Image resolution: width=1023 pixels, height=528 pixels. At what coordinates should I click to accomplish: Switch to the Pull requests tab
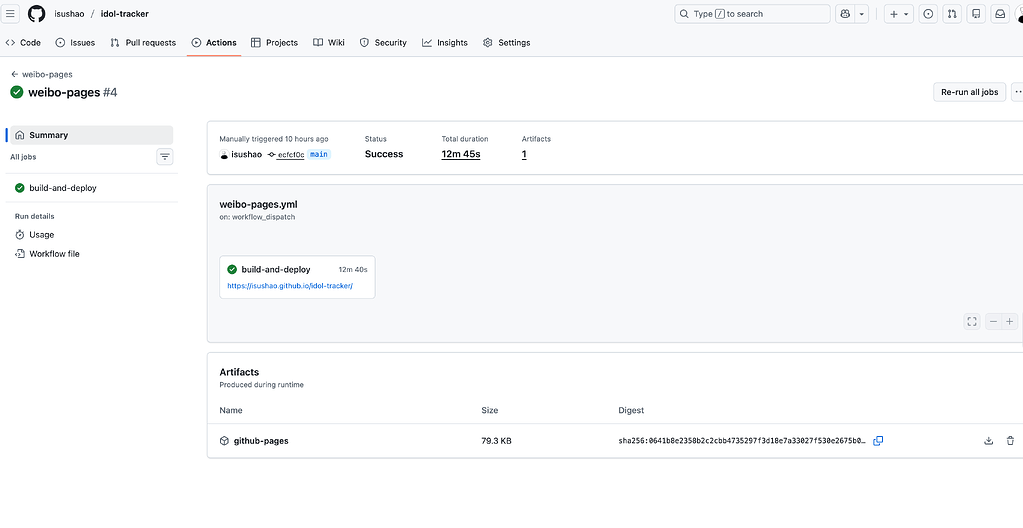click(x=143, y=42)
